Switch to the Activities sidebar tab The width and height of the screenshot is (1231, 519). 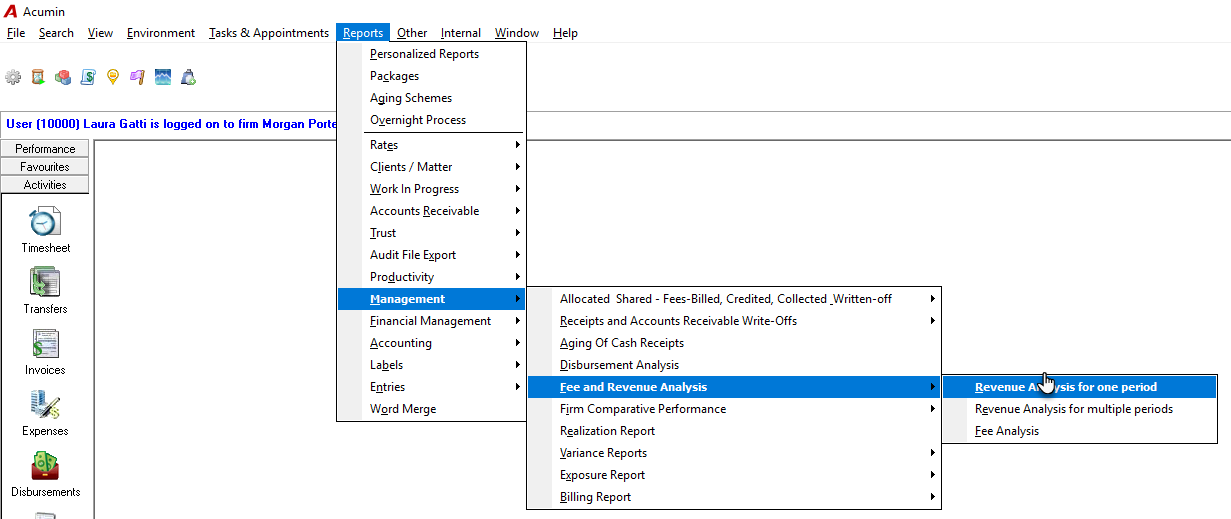click(45, 185)
